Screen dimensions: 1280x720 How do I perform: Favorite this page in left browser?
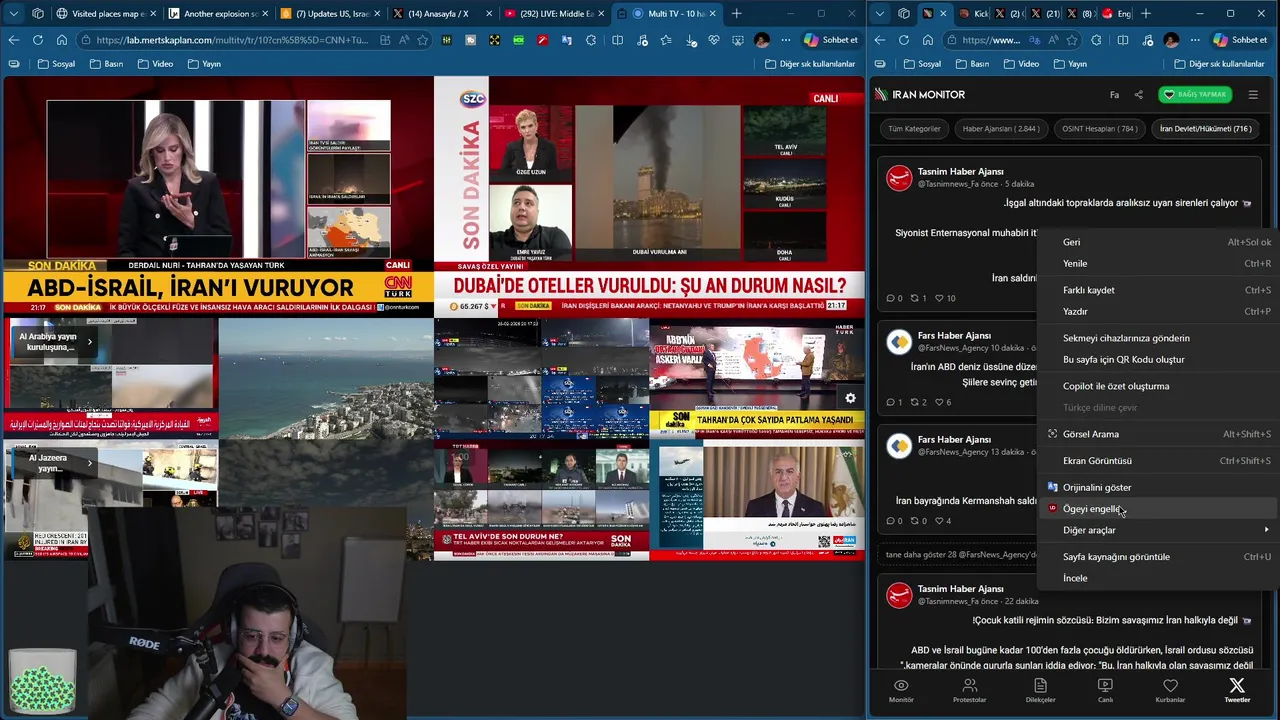tap(423, 40)
